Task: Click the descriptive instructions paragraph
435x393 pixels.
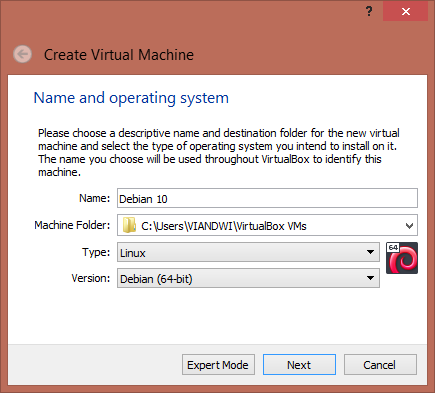Action: pyautogui.click(x=219, y=152)
